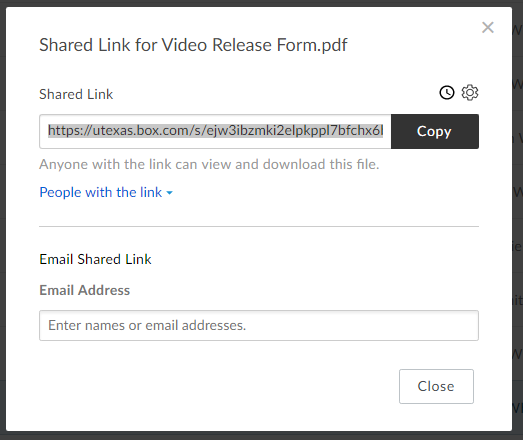Click blank dialog area left of Close button
The height and width of the screenshot is (440, 523).
tap(217, 386)
